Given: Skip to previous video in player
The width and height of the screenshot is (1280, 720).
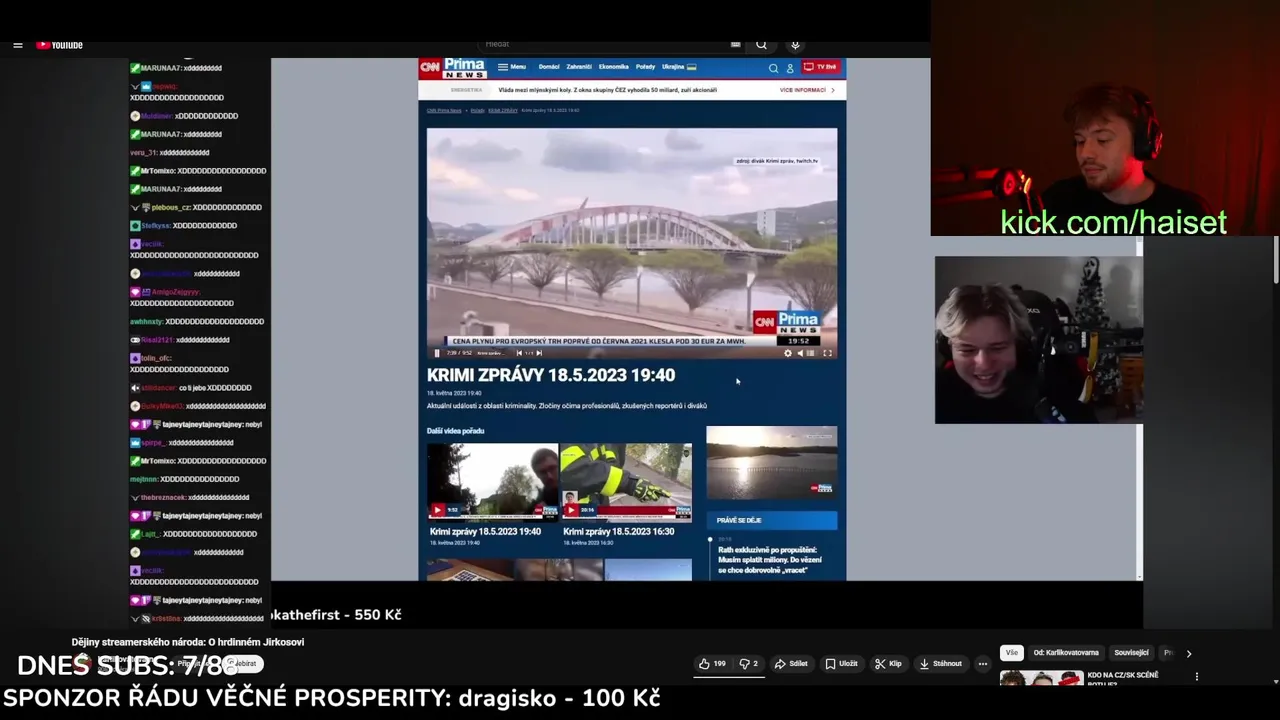Looking at the screenshot, I should 518,353.
